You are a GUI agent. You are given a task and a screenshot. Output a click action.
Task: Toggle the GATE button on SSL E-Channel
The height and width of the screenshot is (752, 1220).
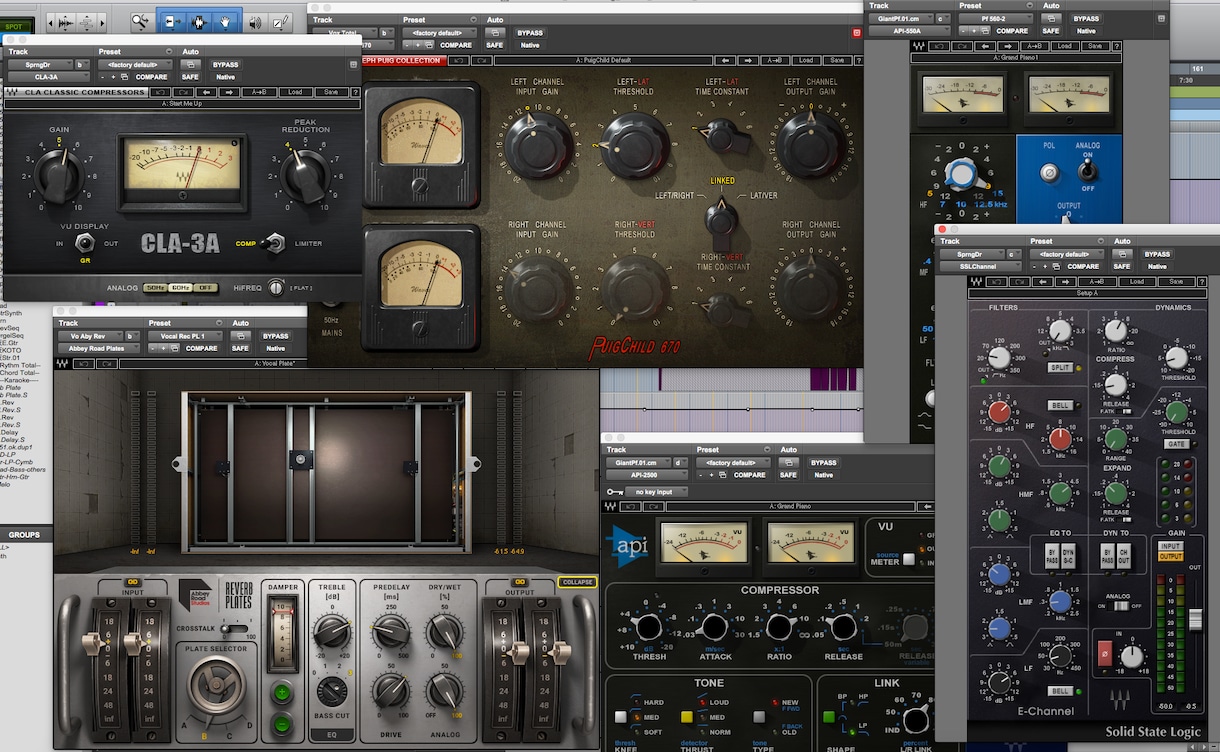1176,443
